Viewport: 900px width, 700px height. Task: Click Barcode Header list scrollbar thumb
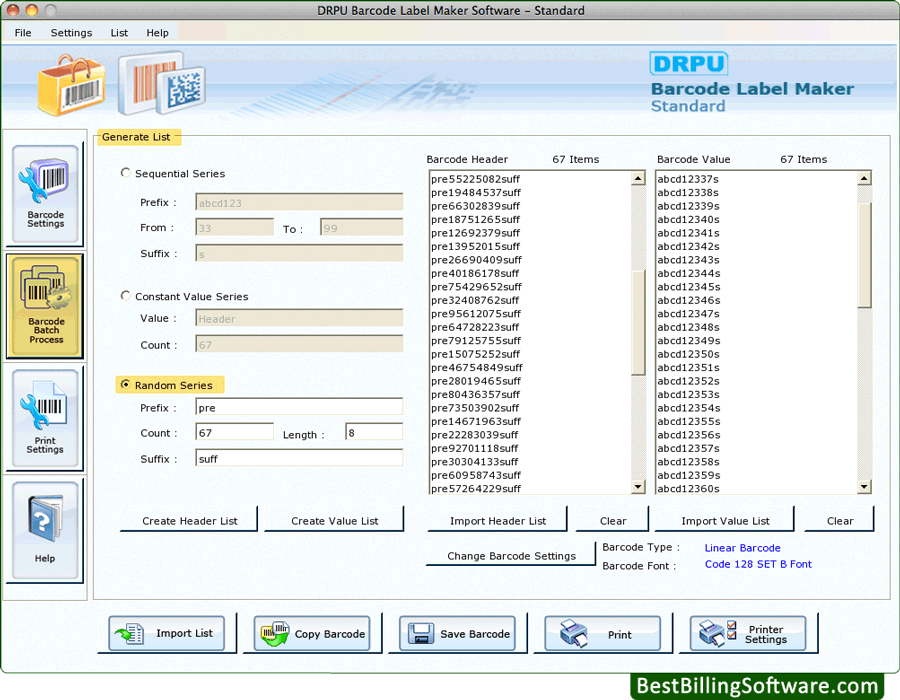point(638,322)
